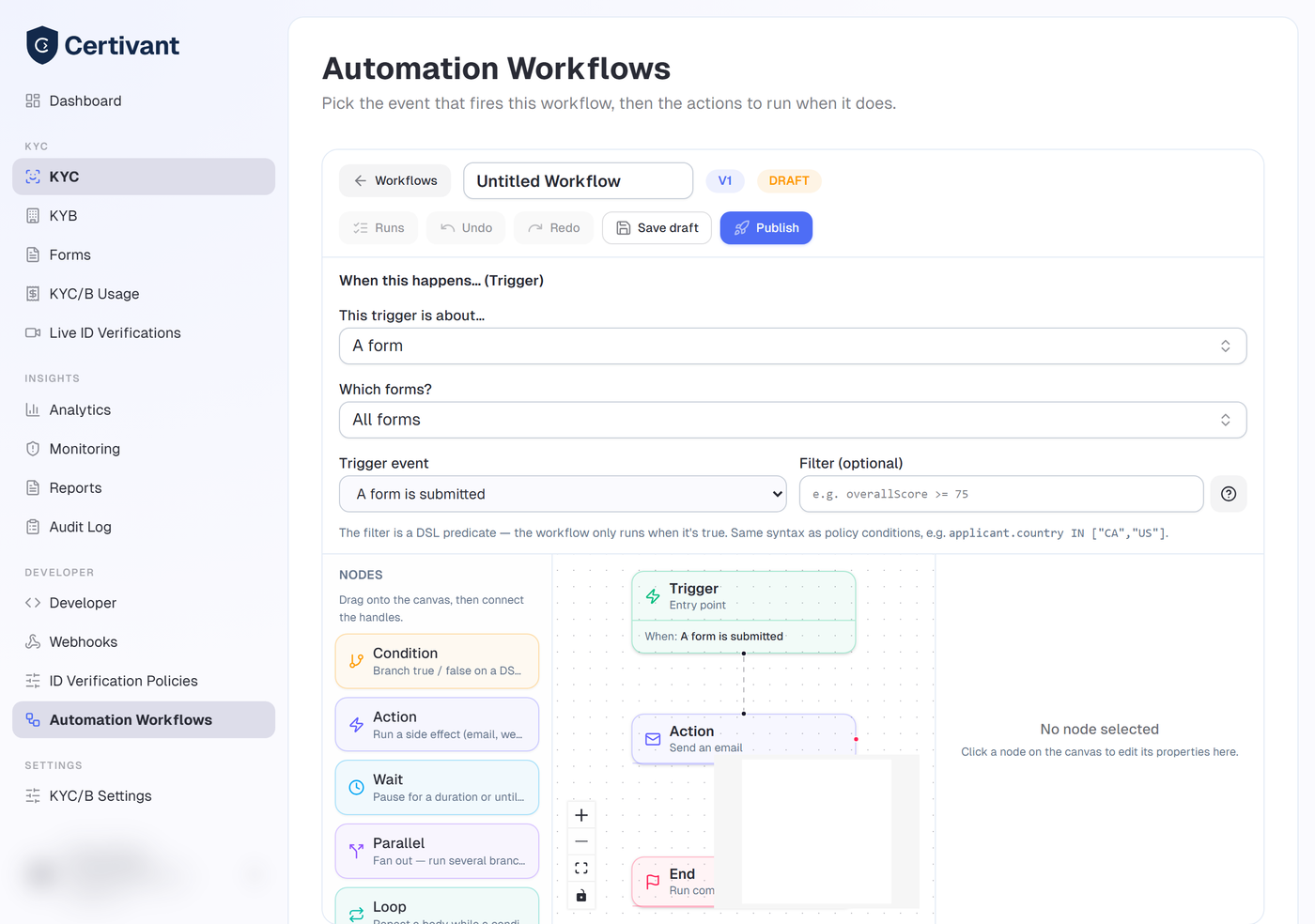Click the Audit Log clipboard icon
This screenshot has width=1315, height=924.
click(33, 527)
